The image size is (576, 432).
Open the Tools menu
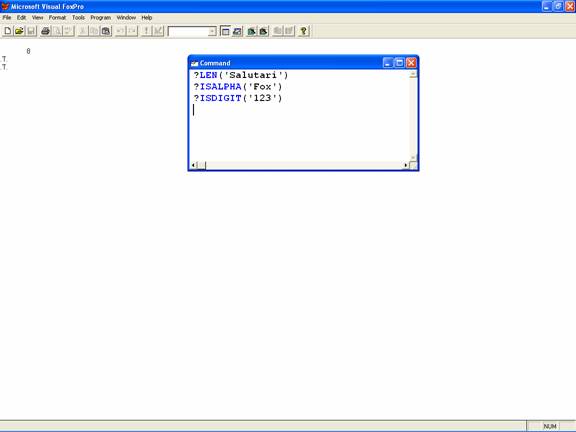click(x=78, y=18)
